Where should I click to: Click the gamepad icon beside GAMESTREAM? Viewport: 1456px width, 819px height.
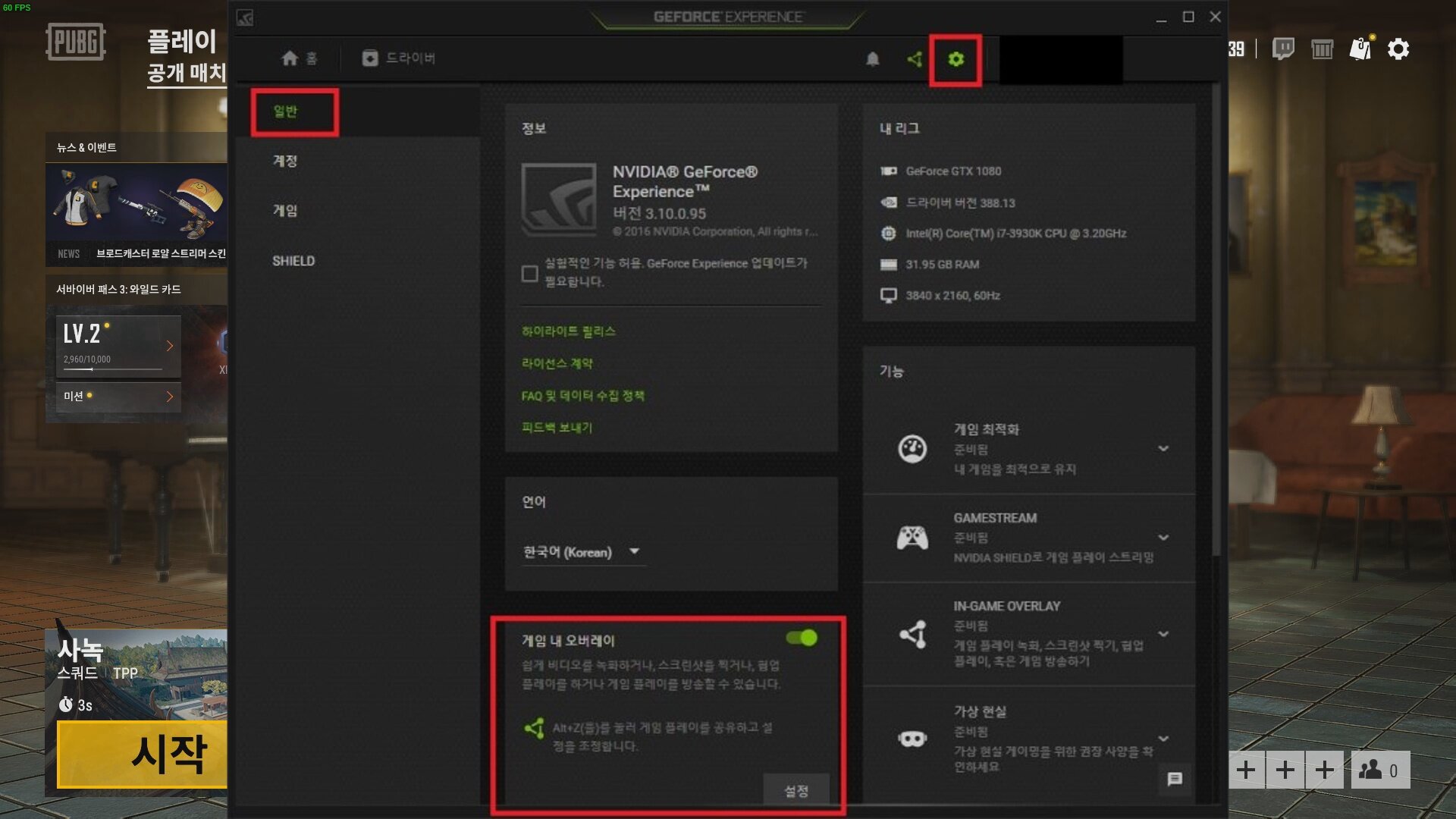point(912,538)
